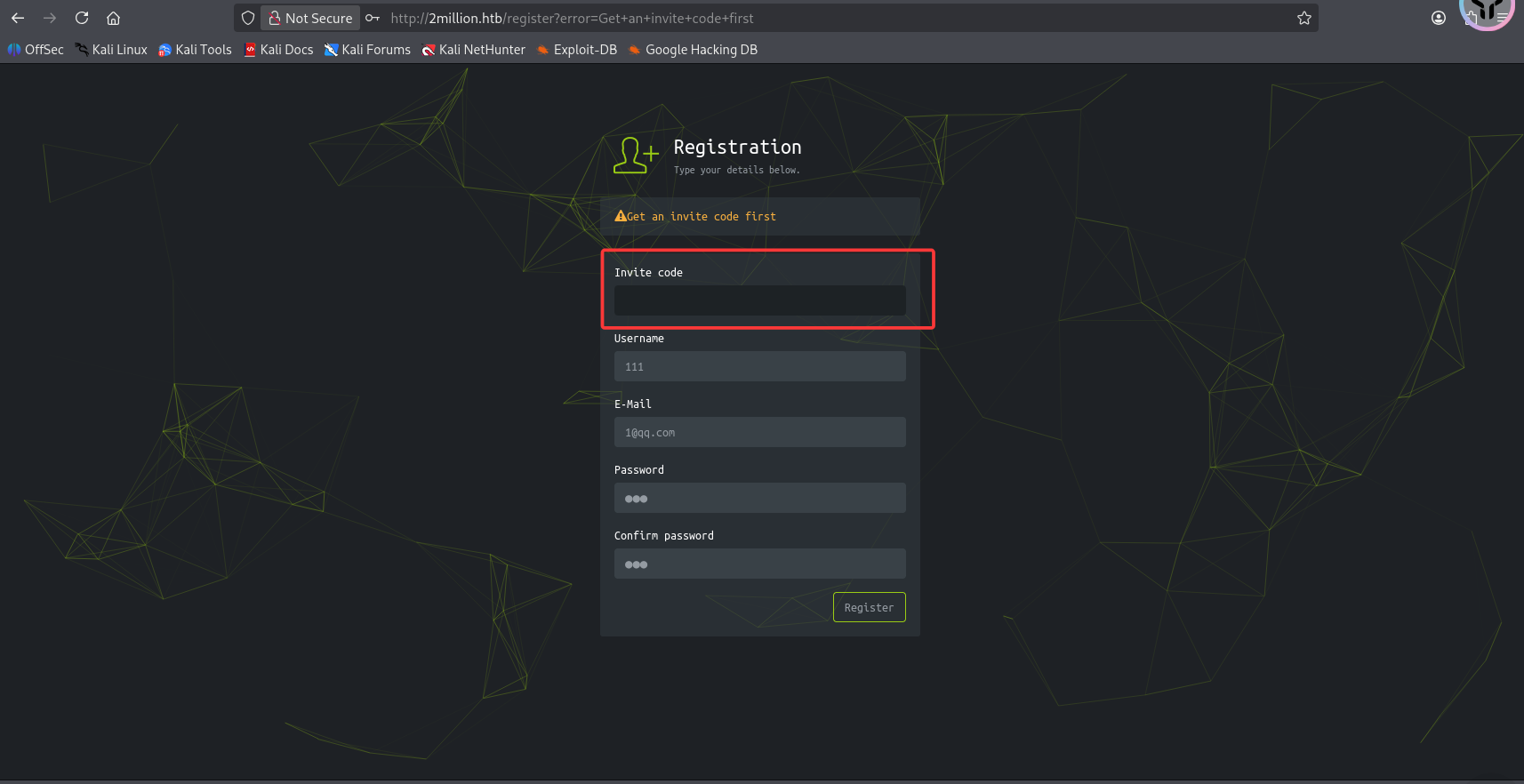Go to the browser home page

(x=113, y=18)
